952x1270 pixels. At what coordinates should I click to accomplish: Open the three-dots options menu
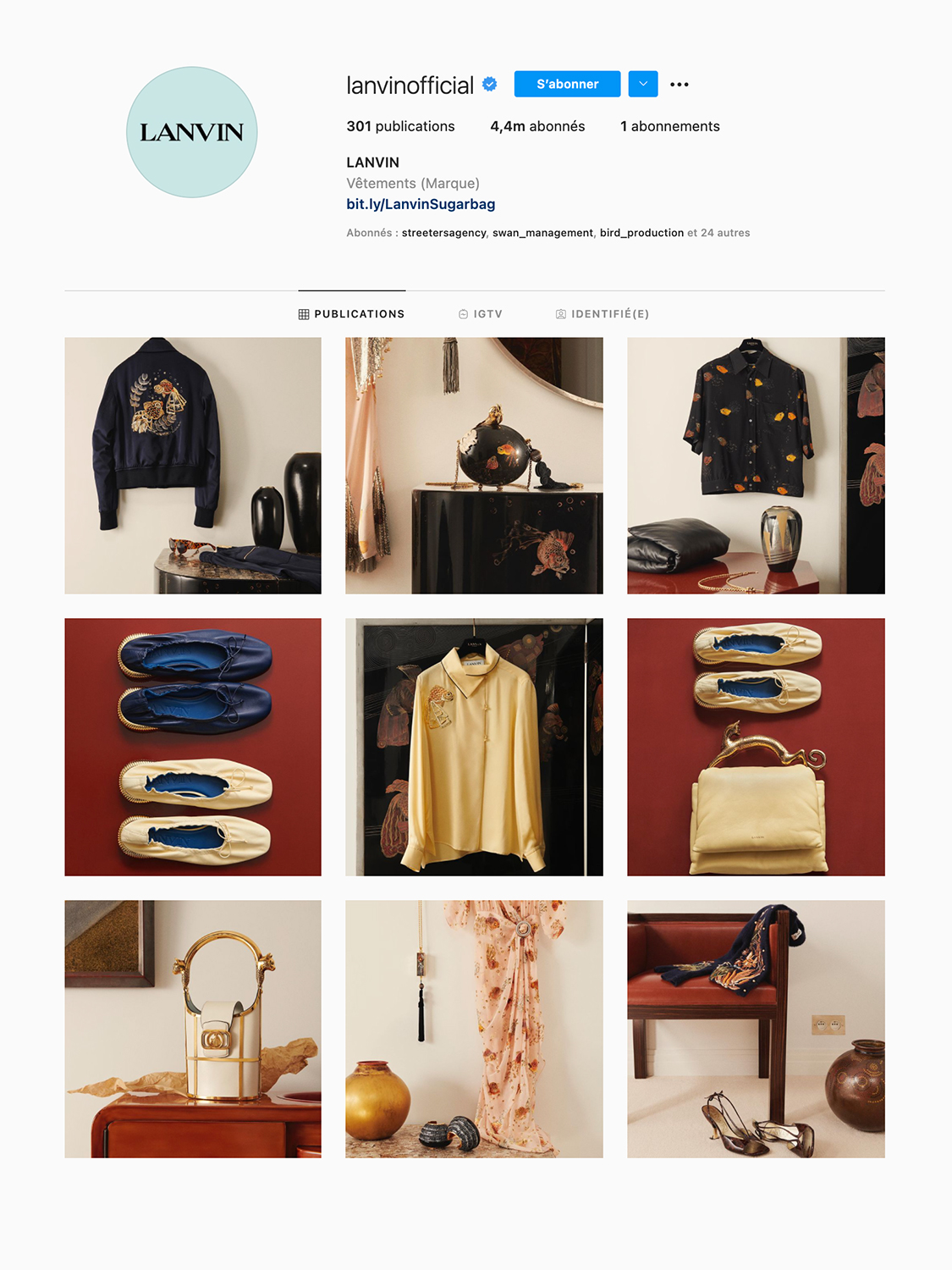pos(679,84)
